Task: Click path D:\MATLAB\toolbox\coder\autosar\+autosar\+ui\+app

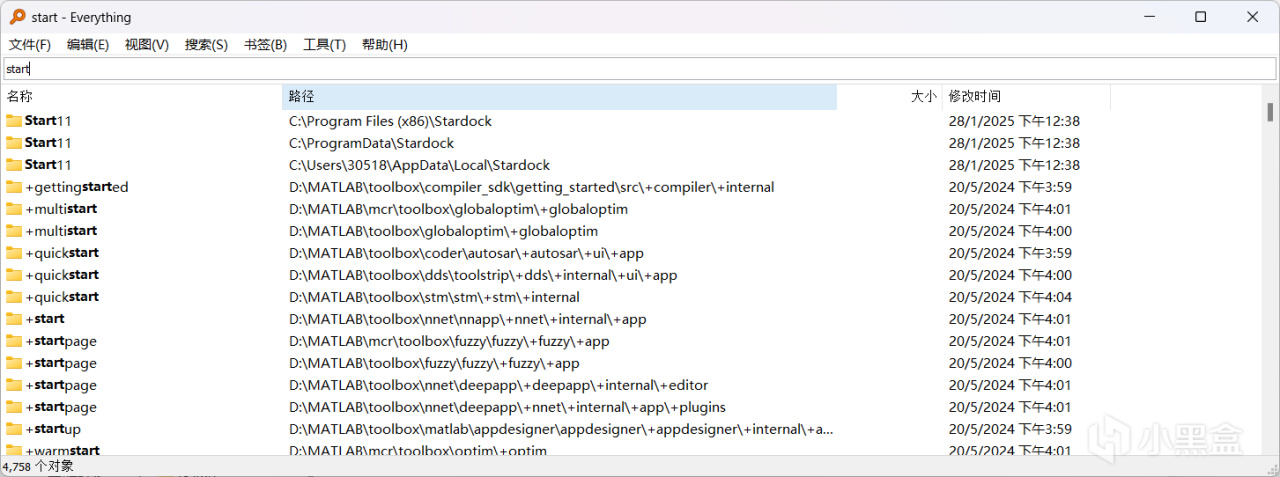Action: pos(466,253)
